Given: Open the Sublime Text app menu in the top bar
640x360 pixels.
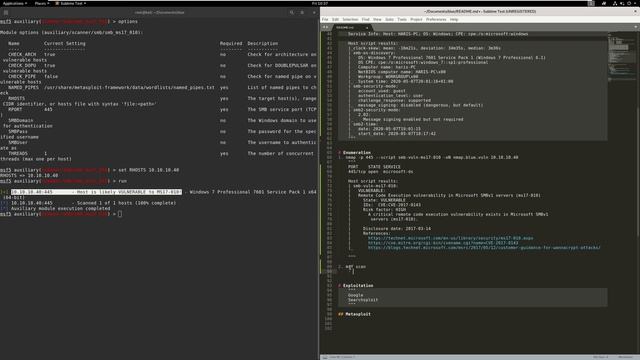Looking at the screenshot, I should [x=71, y=3].
